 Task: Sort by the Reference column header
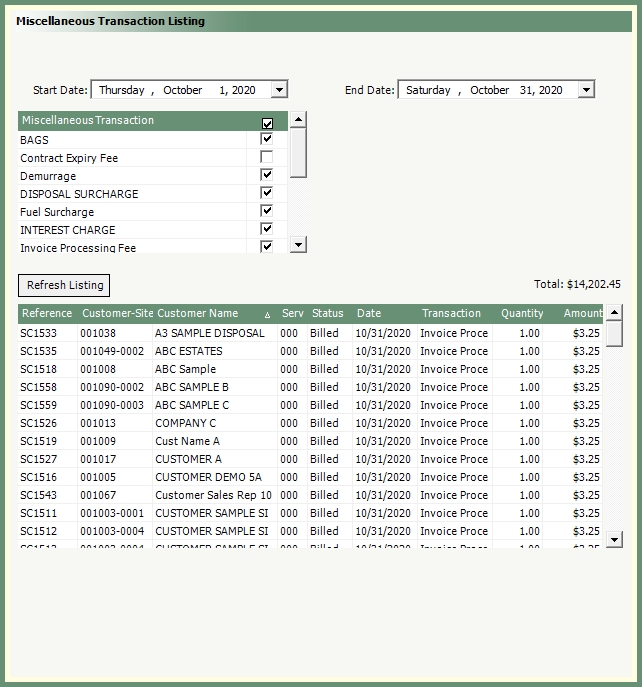[47, 314]
